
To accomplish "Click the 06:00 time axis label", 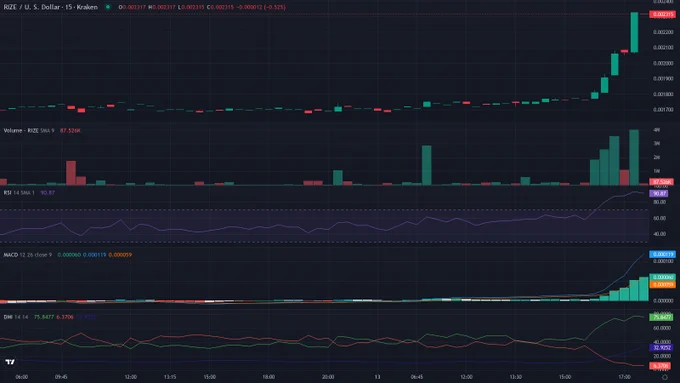I will pos(22,377).
